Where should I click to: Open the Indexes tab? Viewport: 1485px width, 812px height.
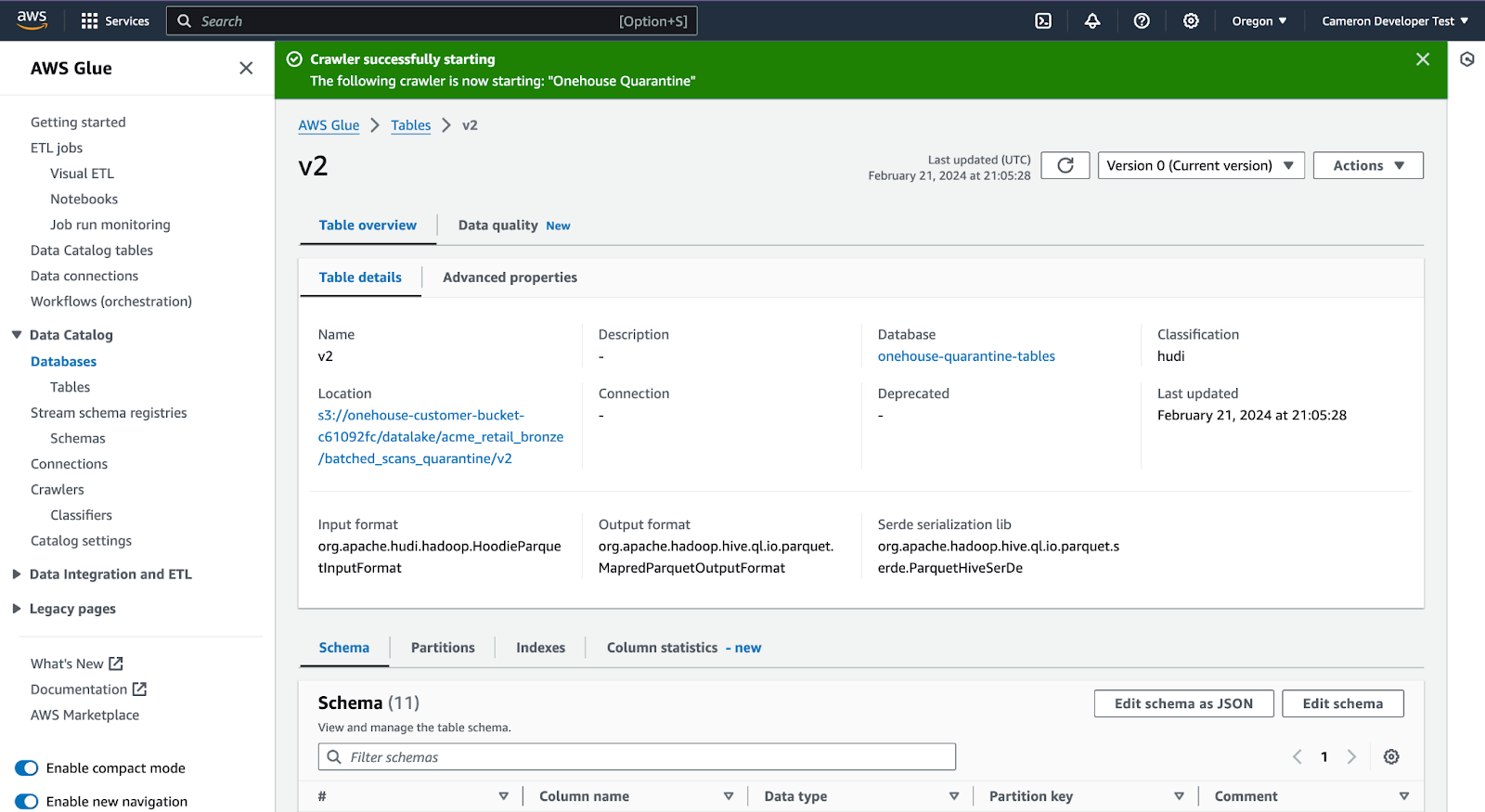tap(540, 647)
